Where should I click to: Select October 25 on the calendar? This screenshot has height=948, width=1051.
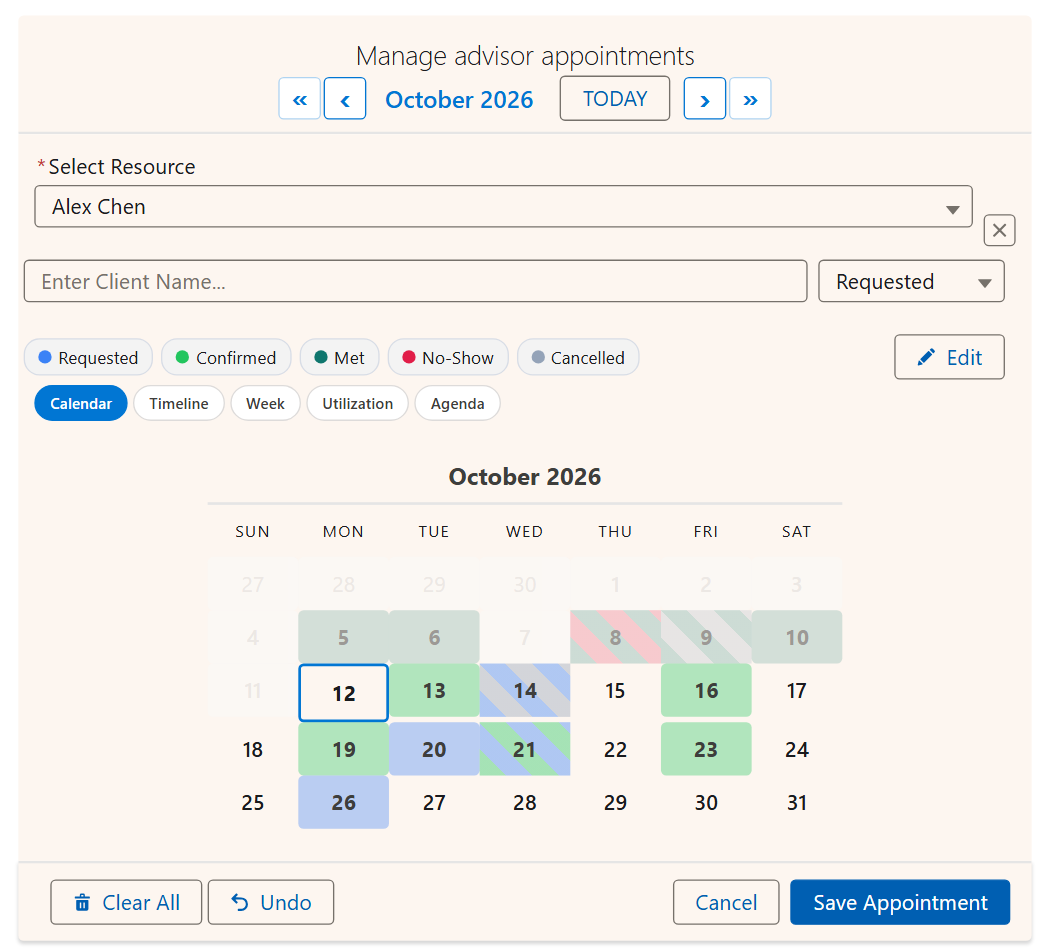253,802
